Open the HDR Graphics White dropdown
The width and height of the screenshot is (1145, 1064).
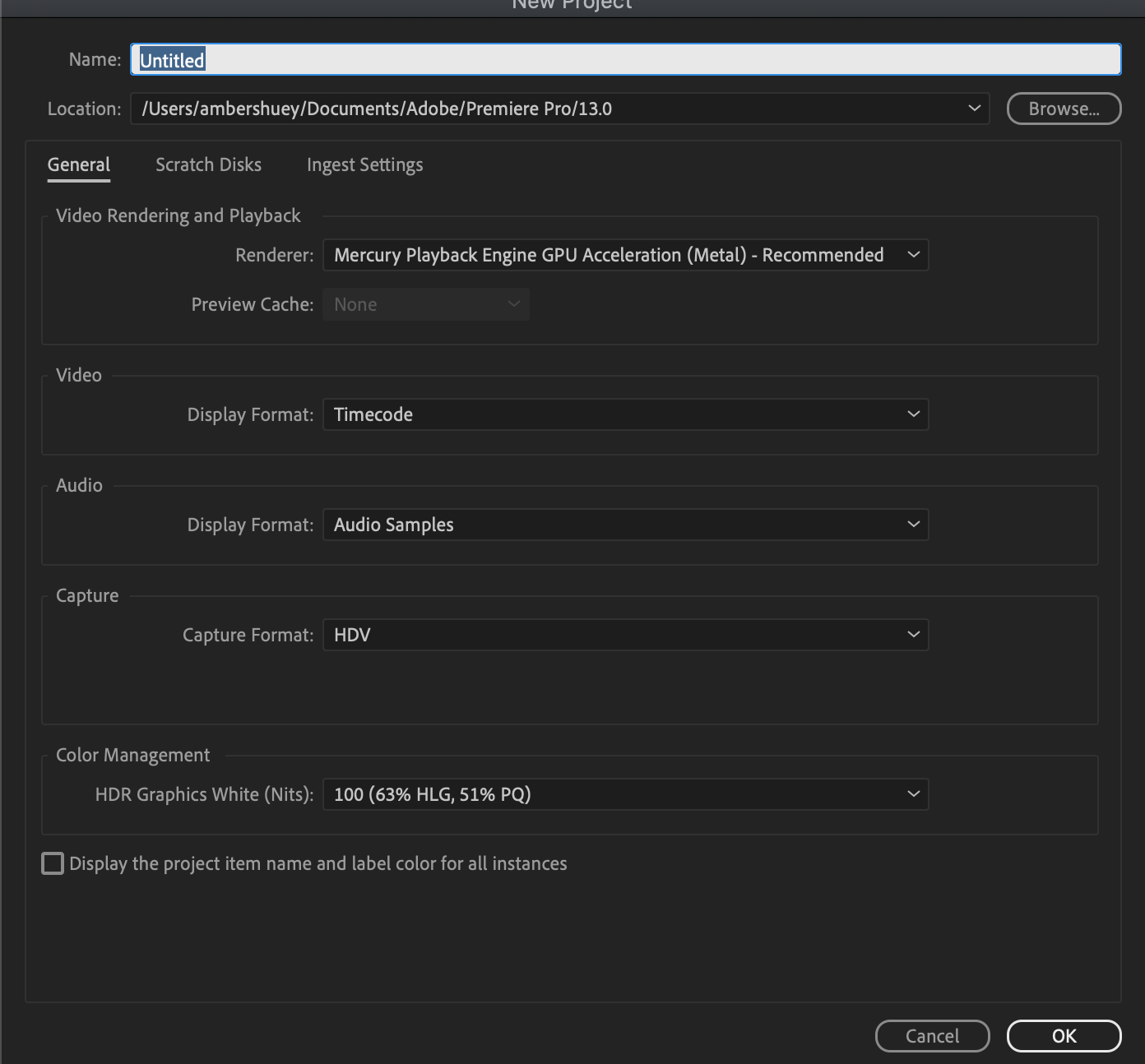click(x=625, y=794)
